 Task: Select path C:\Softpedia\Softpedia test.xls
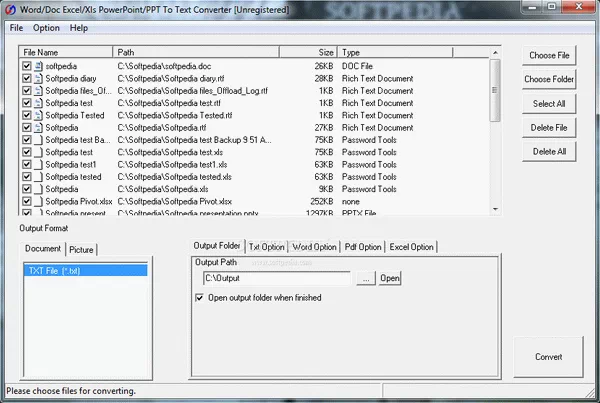point(170,152)
